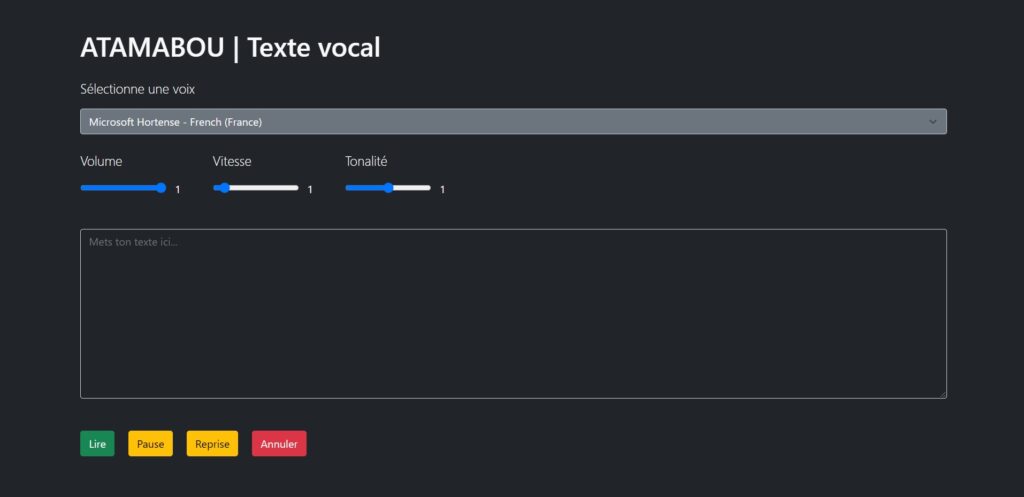Screen dimensions: 1024x497
Task: Click unfilled right end of Vitesse track
Action: 290,187
